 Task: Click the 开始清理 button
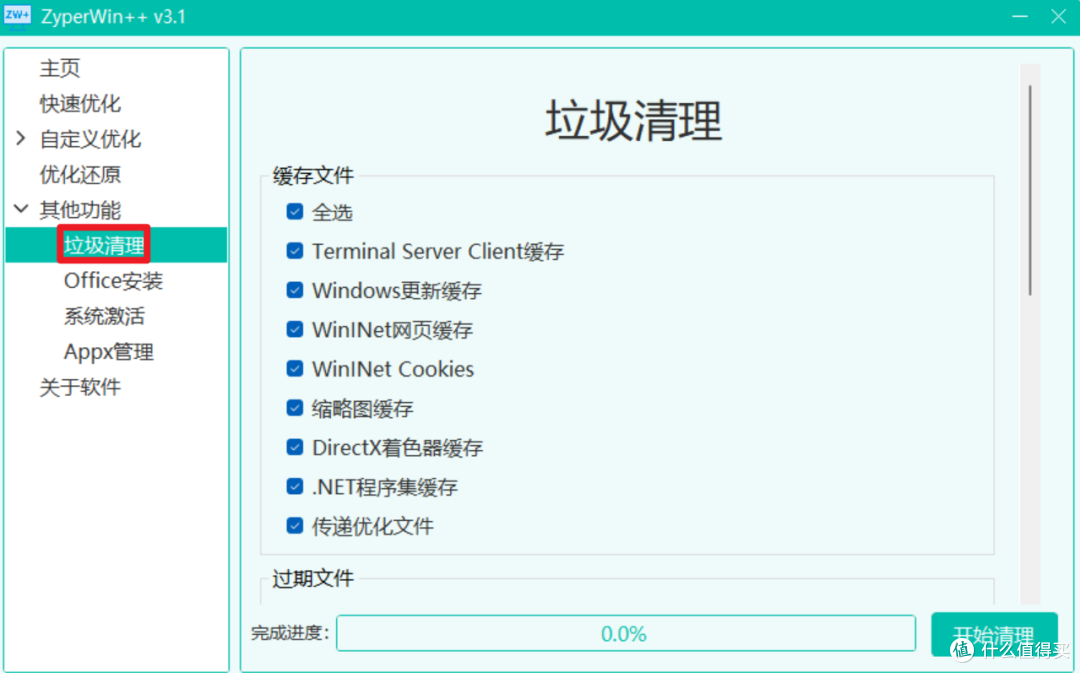coord(994,634)
